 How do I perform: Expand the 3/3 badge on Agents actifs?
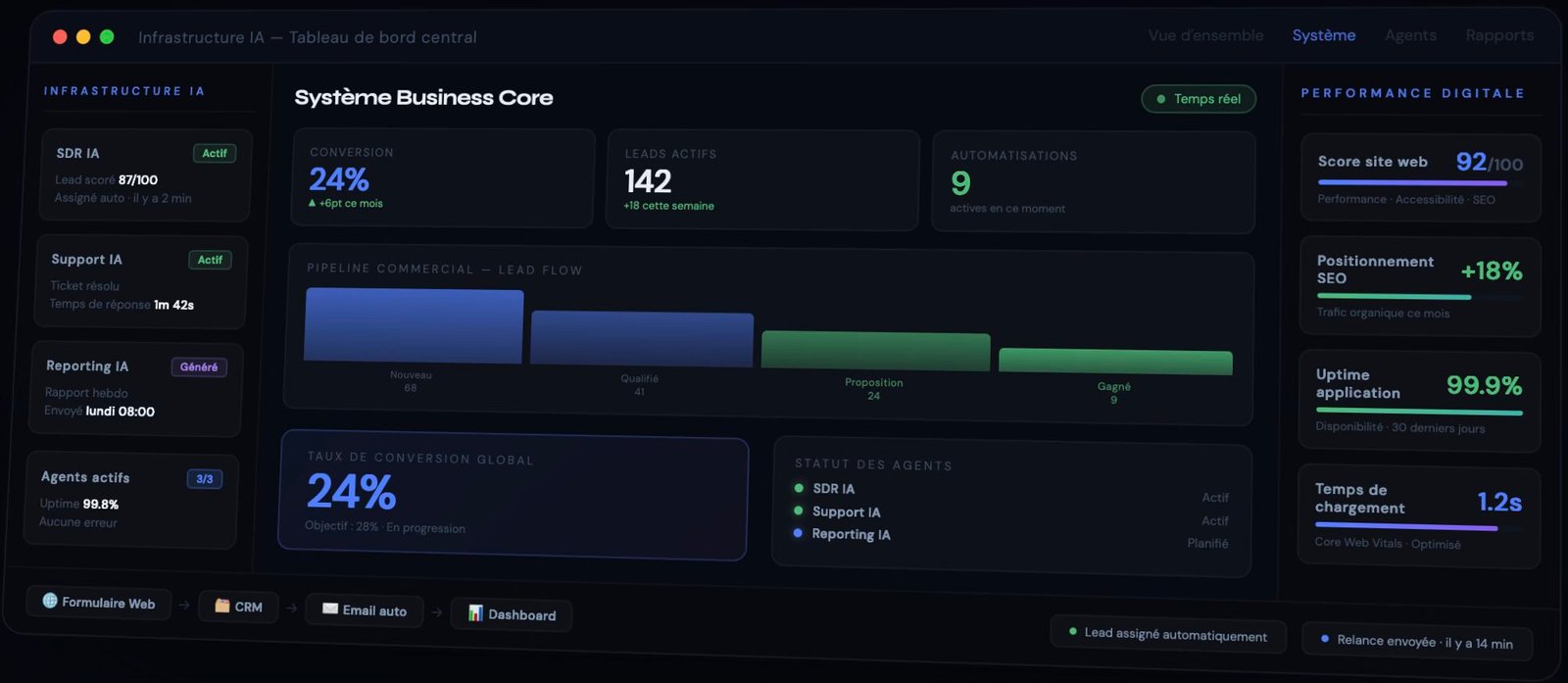click(x=204, y=479)
